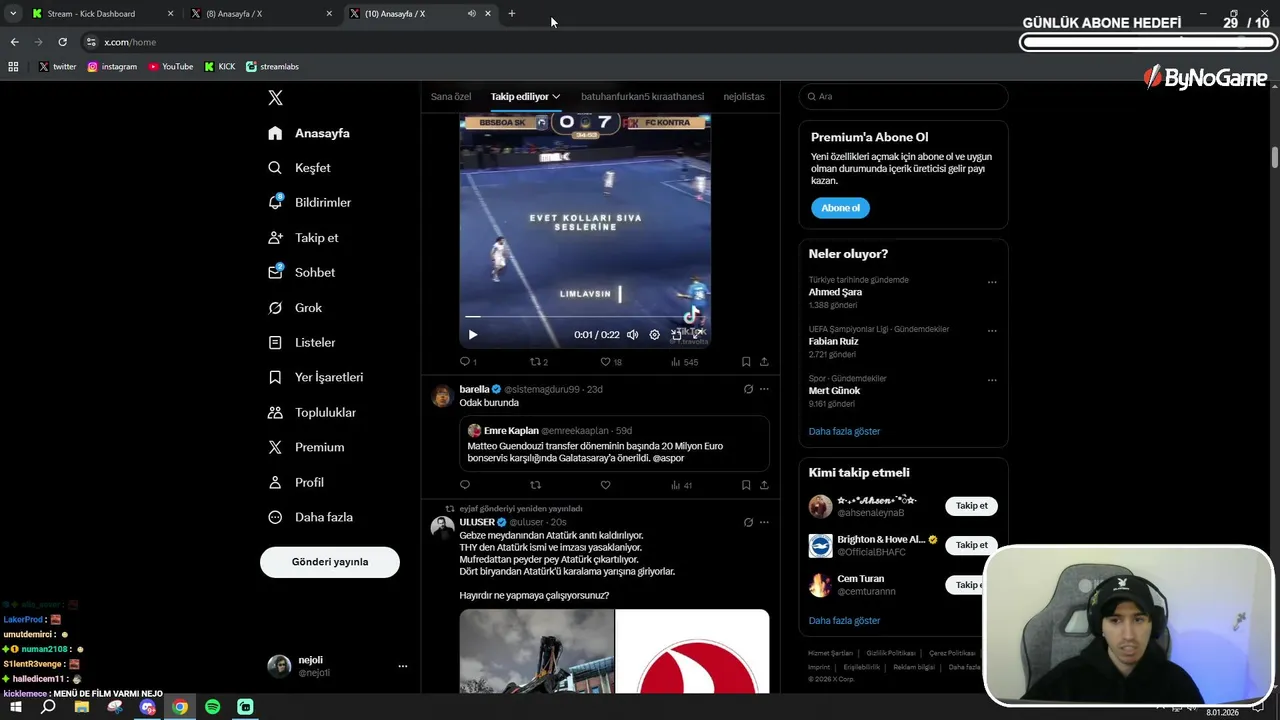Viewport: 1280px width, 720px height.
Task: Open Keşfet search page
Action: tap(299, 168)
